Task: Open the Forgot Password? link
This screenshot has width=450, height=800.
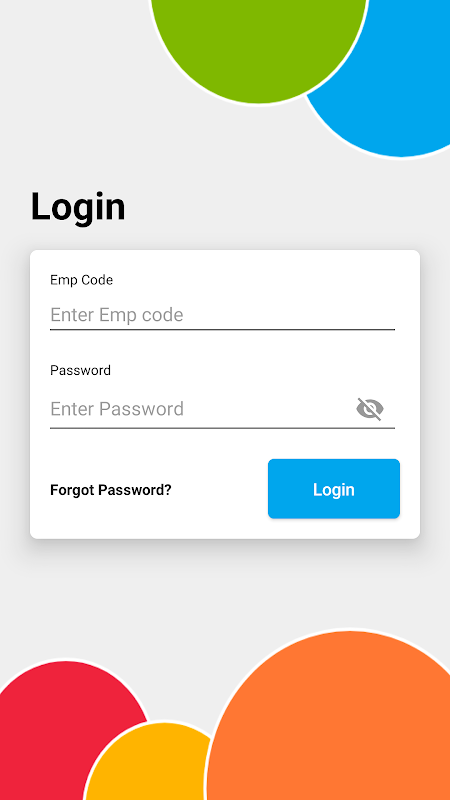Action: 111,490
